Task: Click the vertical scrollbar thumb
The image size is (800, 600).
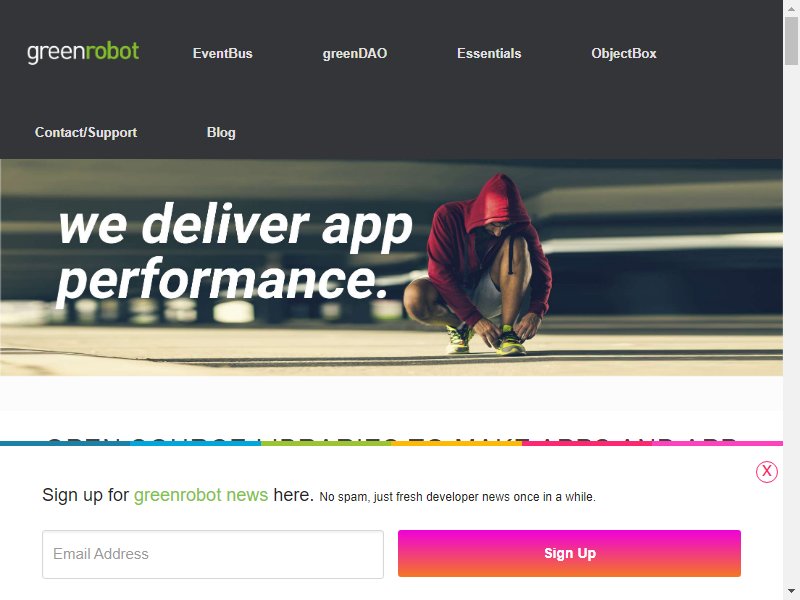Action: [791, 40]
